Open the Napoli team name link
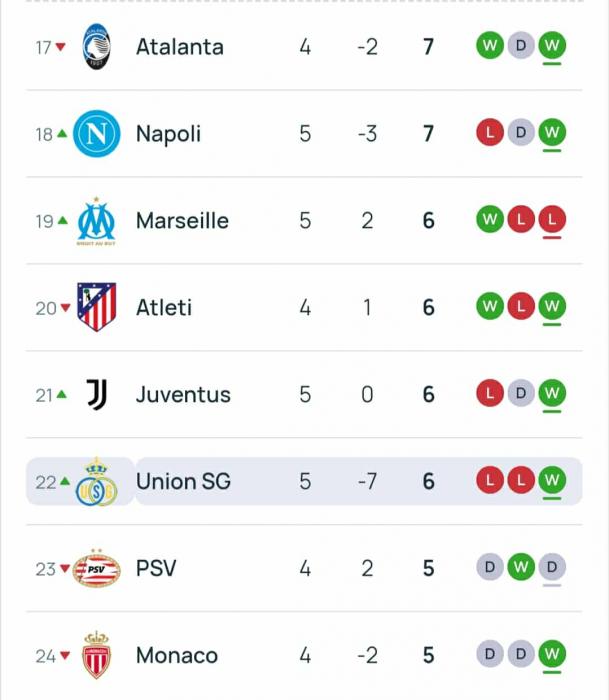Viewport: 609px width, 700px height. pos(168,134)
